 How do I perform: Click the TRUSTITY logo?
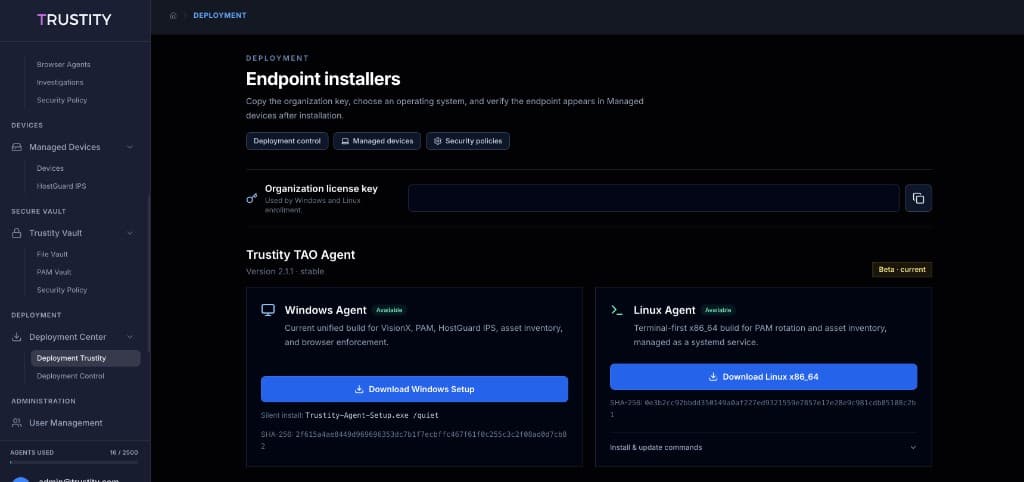tap(74, 20)
